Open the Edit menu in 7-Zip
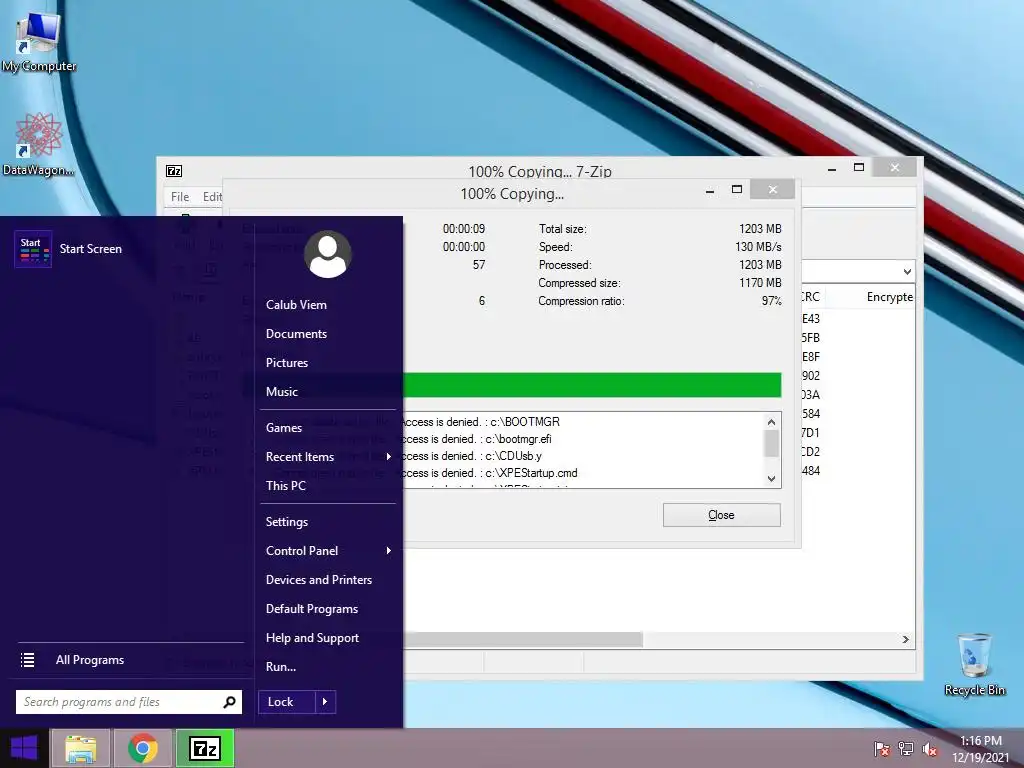Viewport: 1024px width, 768px height. pos(212,197)
